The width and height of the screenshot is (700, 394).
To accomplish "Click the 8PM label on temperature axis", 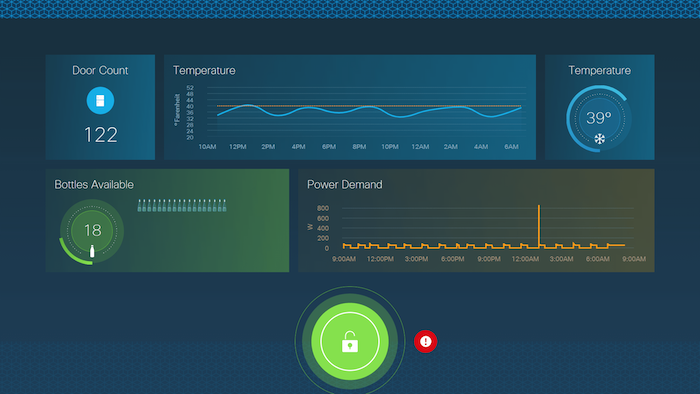I will click(x=359, y=147).
